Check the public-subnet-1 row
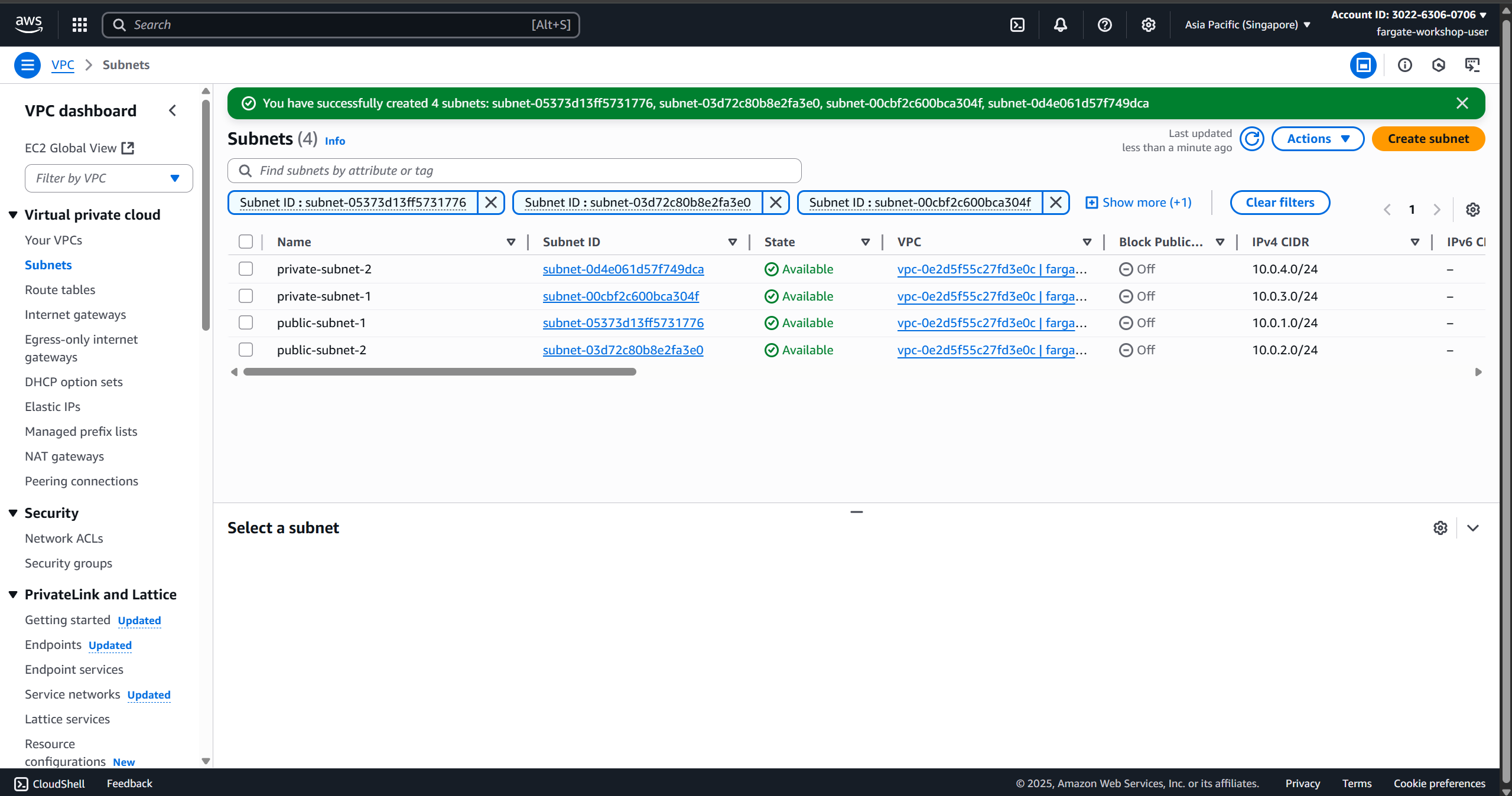This screenshot has width=1512, height=796. point(246,322)
